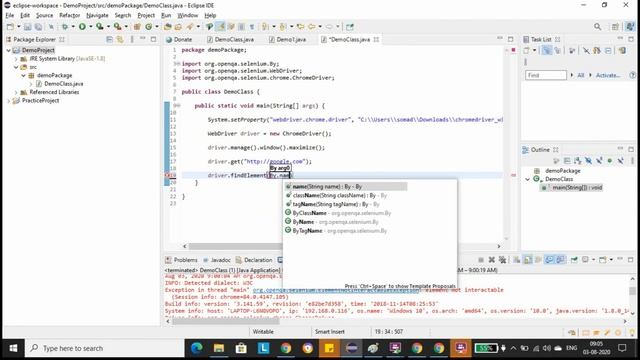Toggle Categorized view in Task List

coord(547,51)
